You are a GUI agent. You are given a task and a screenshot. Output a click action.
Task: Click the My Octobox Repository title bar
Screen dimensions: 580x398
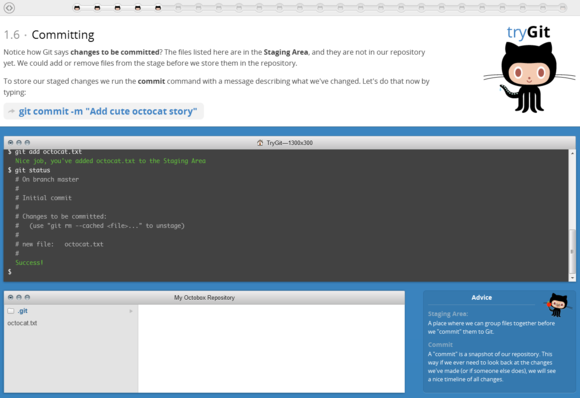(204, 297)
